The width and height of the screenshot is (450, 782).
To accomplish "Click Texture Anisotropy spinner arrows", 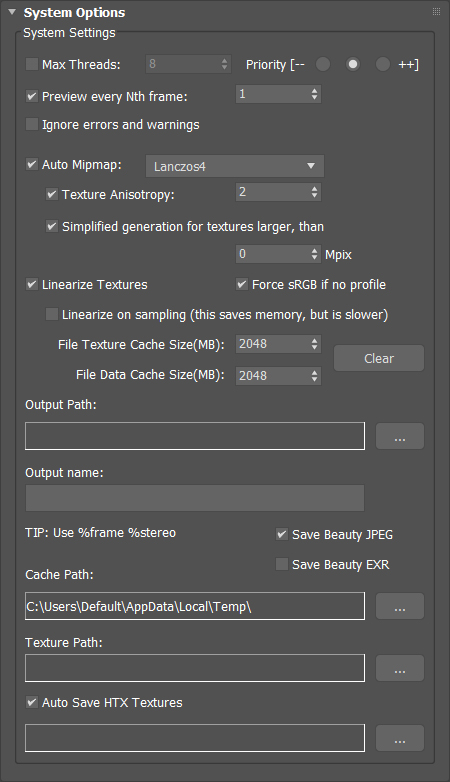I will coord(314,192).
